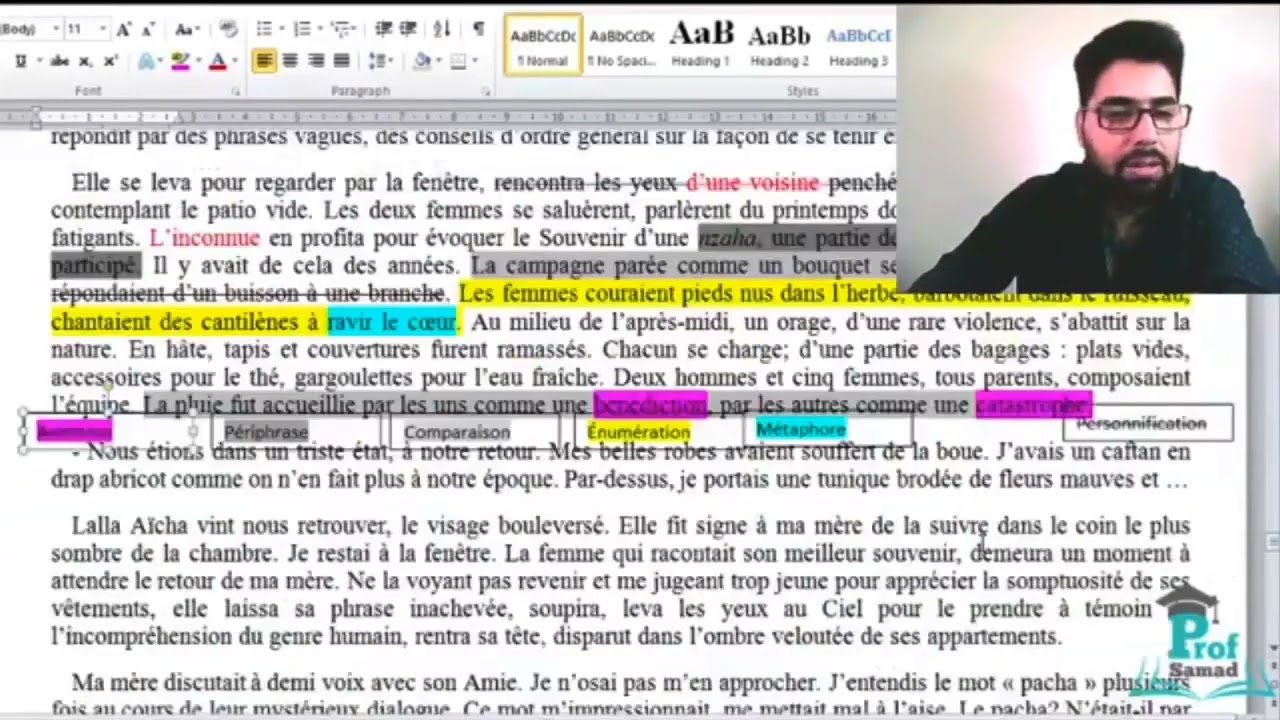Open the Font dialog launcher
Viewport: 1280px width, 720px height.
pos(236,91)
